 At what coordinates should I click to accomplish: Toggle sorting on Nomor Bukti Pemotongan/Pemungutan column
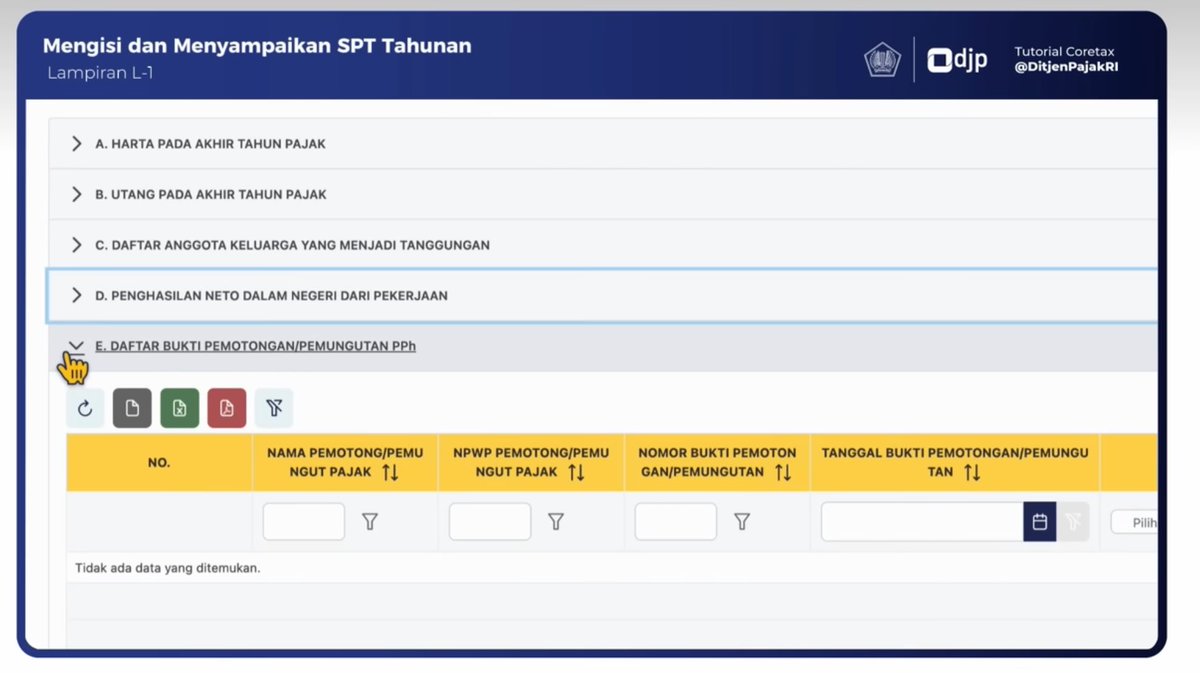[x=783, y=472]
